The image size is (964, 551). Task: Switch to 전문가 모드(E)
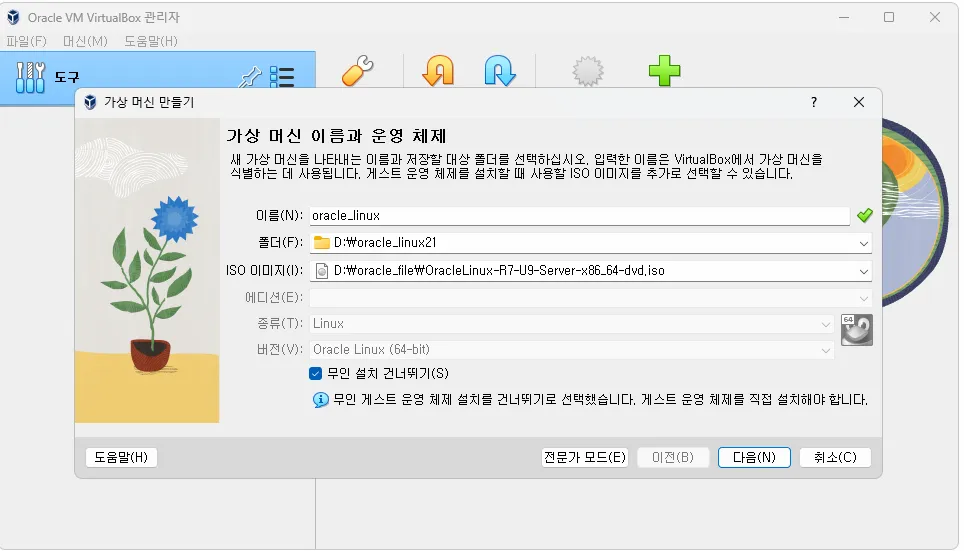(585, 458)
